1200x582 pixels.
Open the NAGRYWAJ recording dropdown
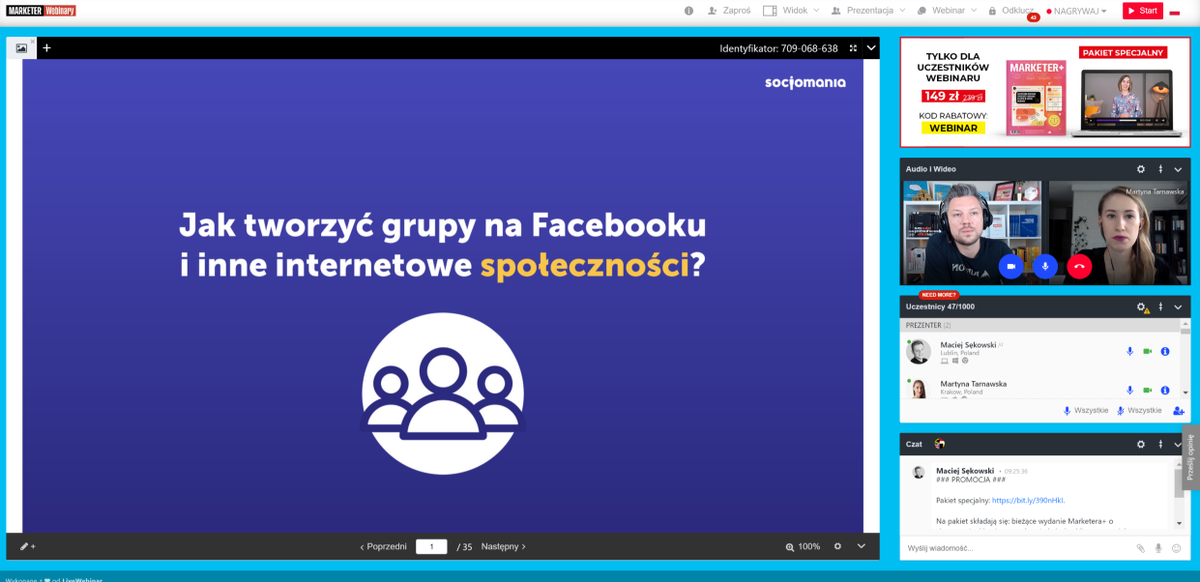(1077, 11)
